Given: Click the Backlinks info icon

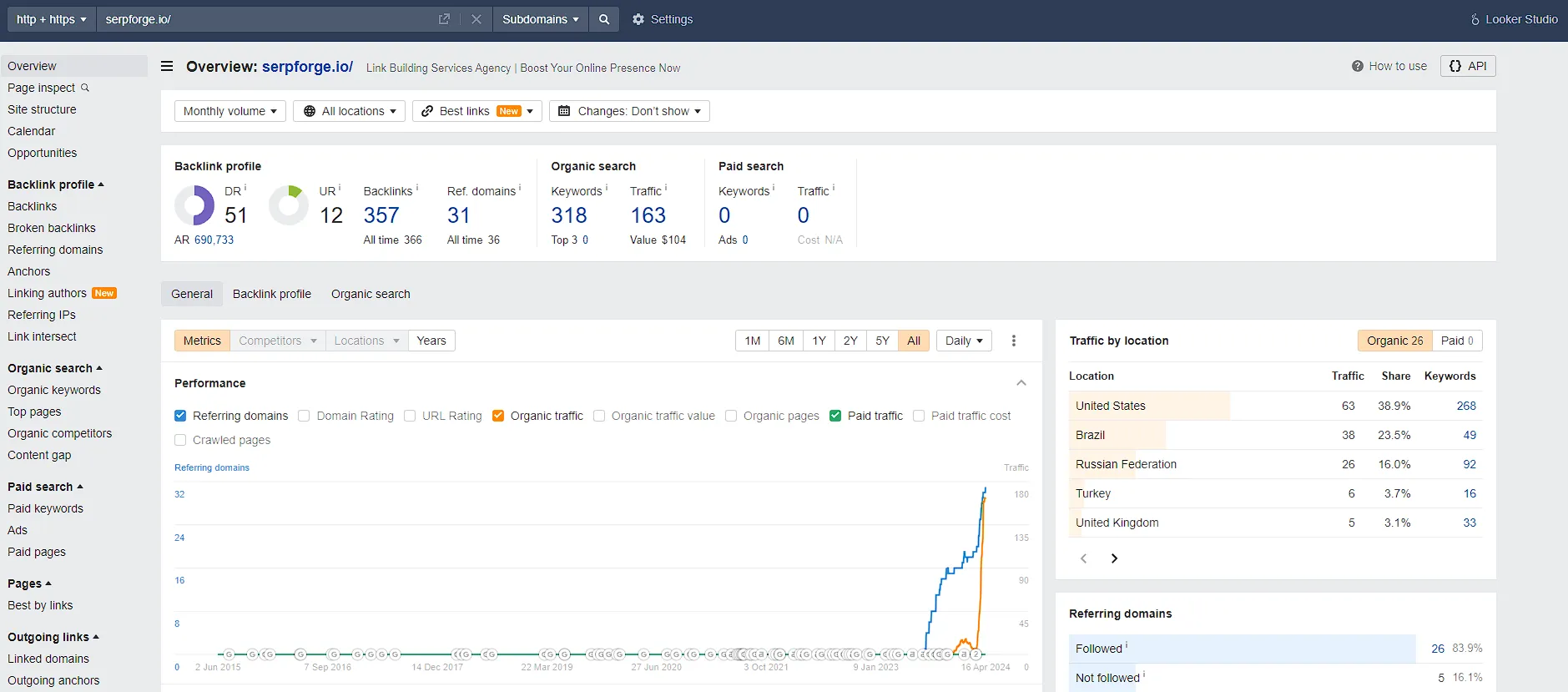Looking at the screenshot, I should point(417,188).
